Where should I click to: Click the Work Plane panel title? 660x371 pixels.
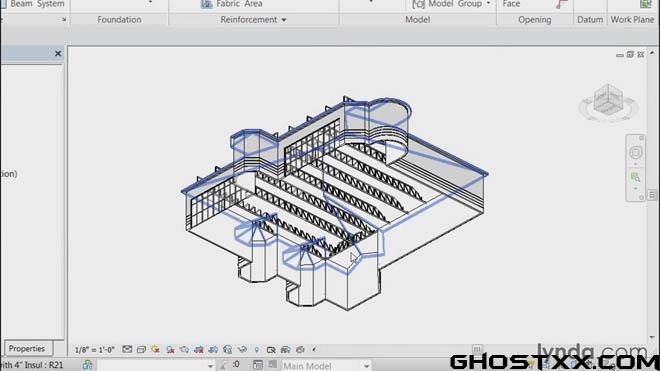633,20
